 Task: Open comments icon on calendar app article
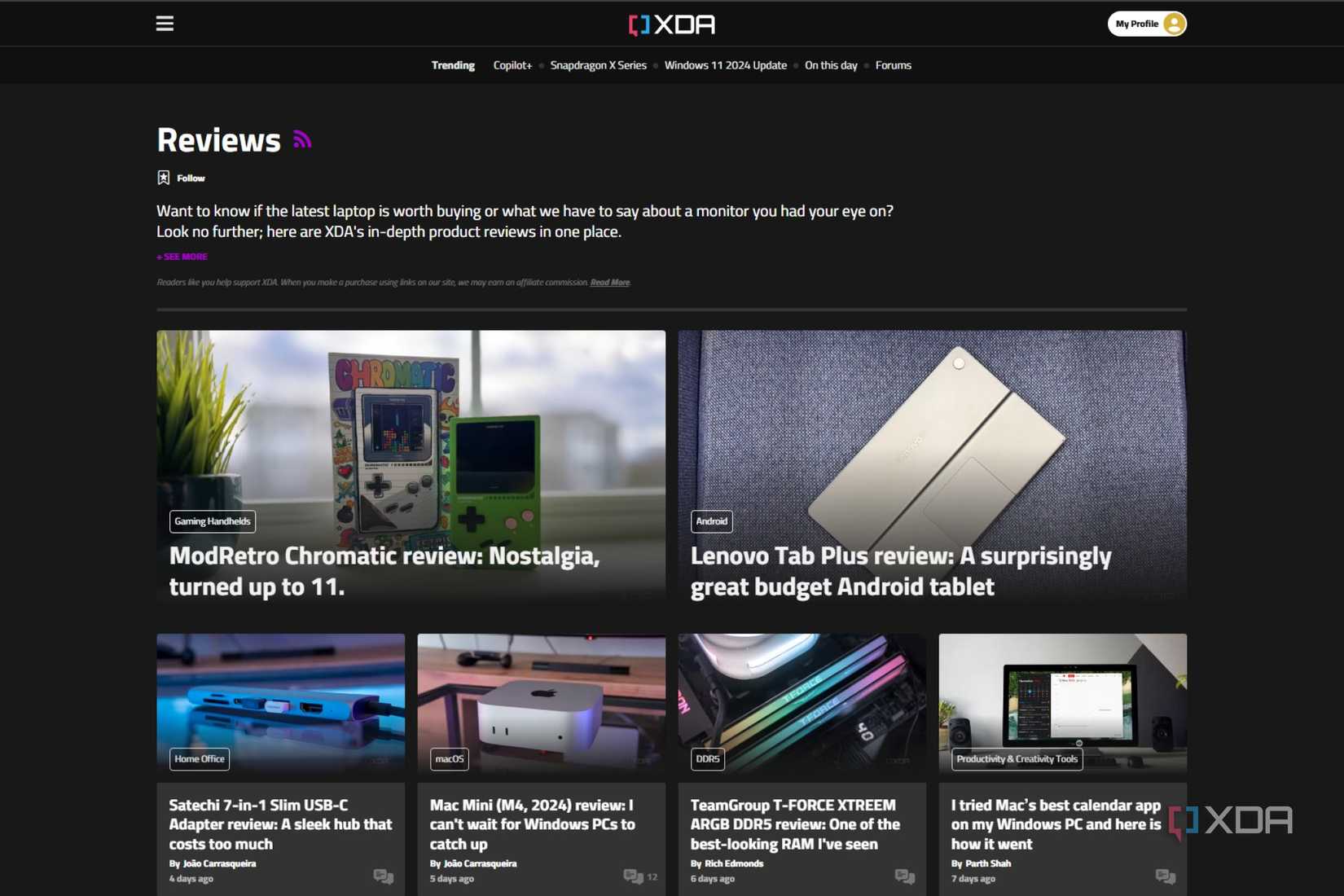tap(1166, 877)
